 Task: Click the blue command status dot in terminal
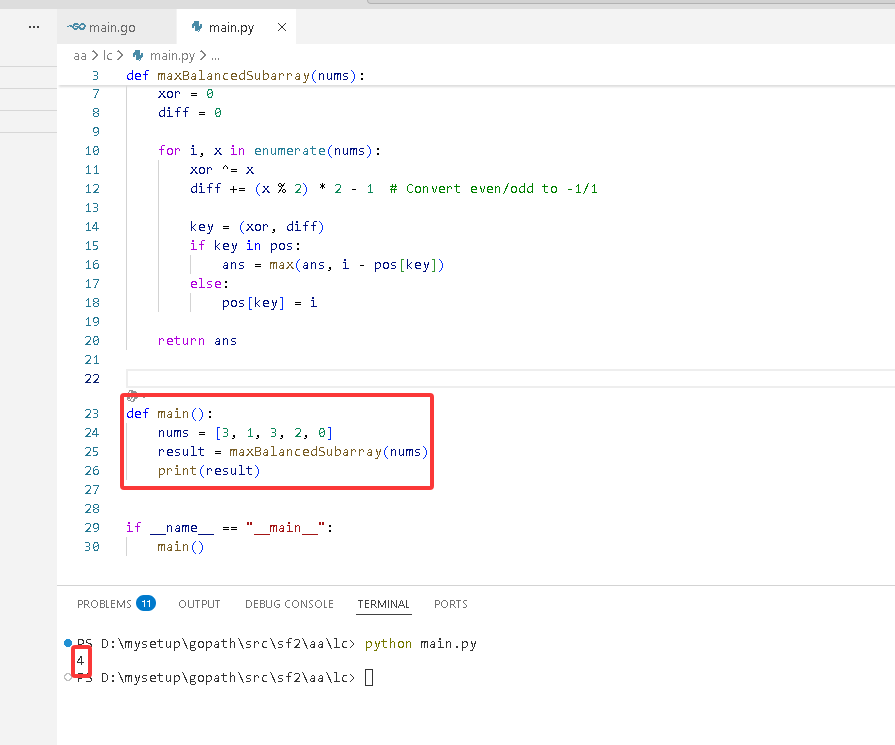click(68, 643)
